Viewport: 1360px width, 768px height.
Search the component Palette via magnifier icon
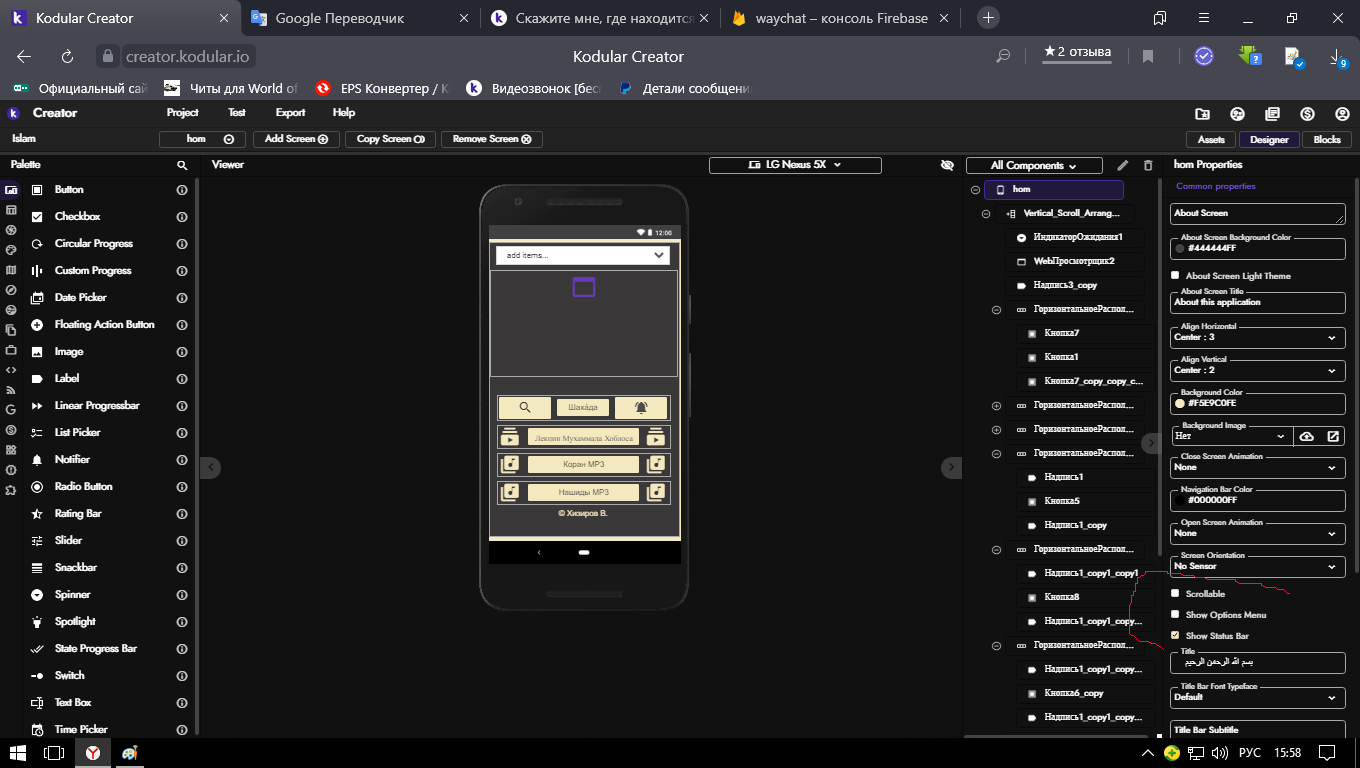(x=182, y=165)
